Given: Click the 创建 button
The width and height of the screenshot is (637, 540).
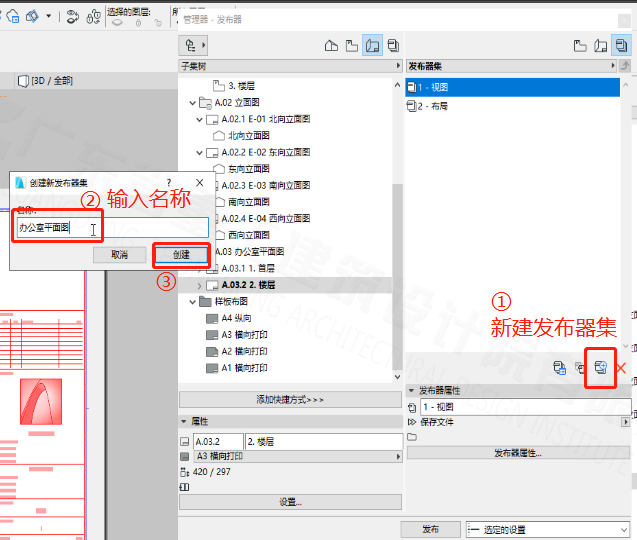Looking at the screenshot, I should tap(181, 255).
